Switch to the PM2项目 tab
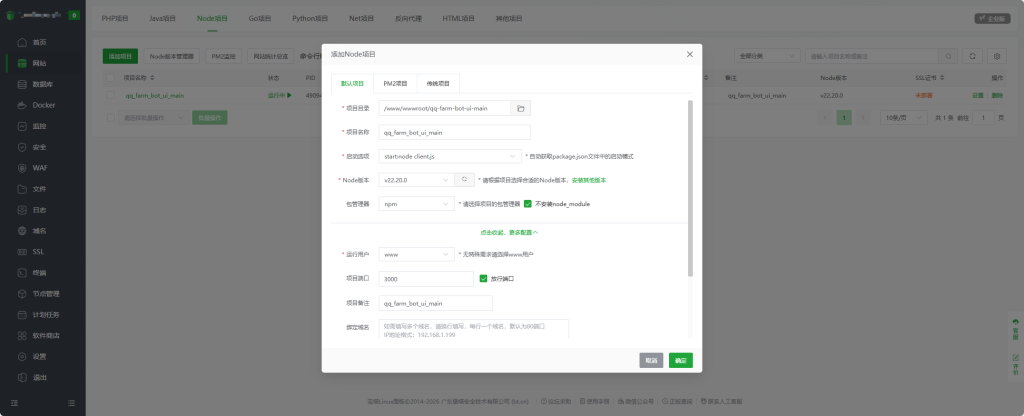1024x416 pixels. 397,84
